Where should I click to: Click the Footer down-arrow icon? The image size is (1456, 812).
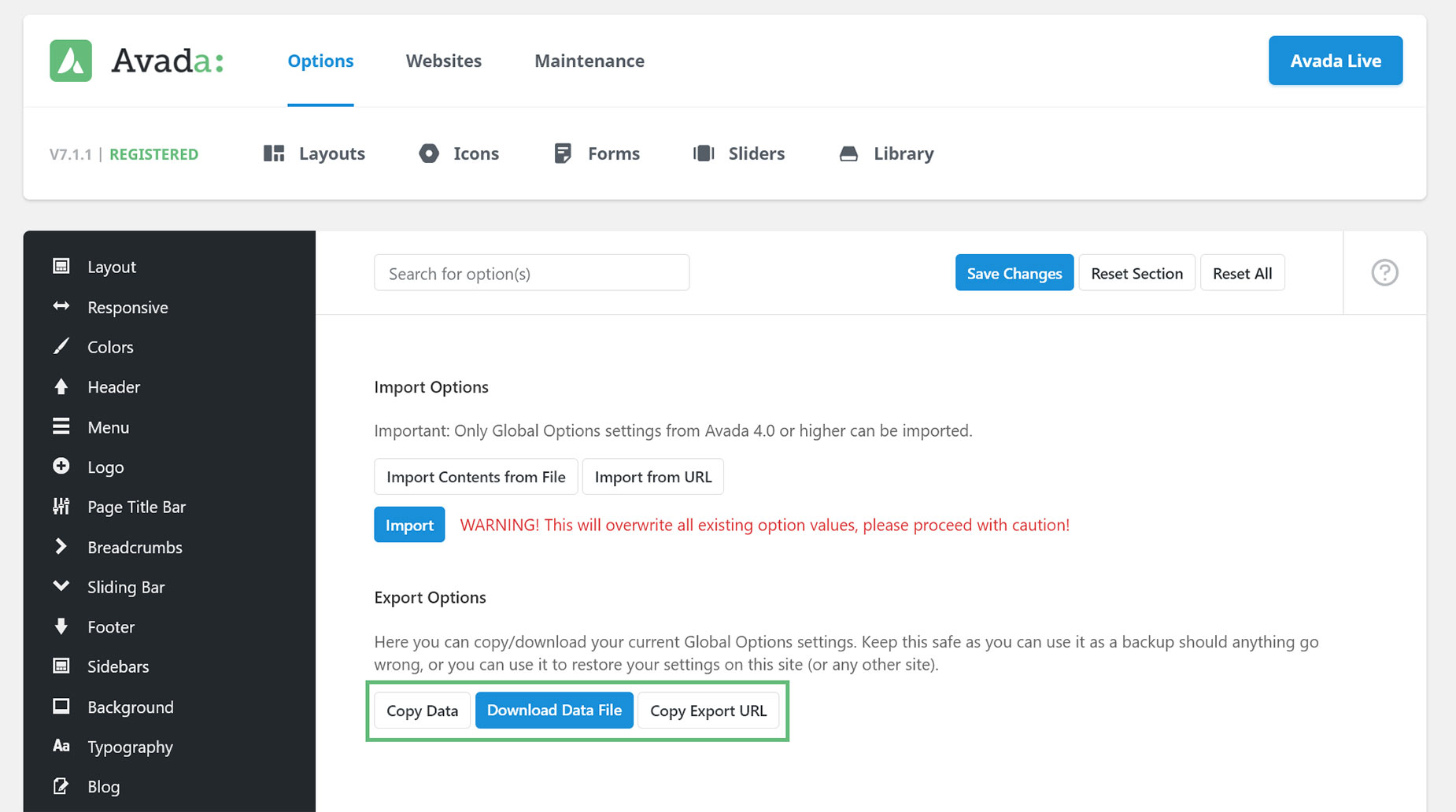point(61,626)
